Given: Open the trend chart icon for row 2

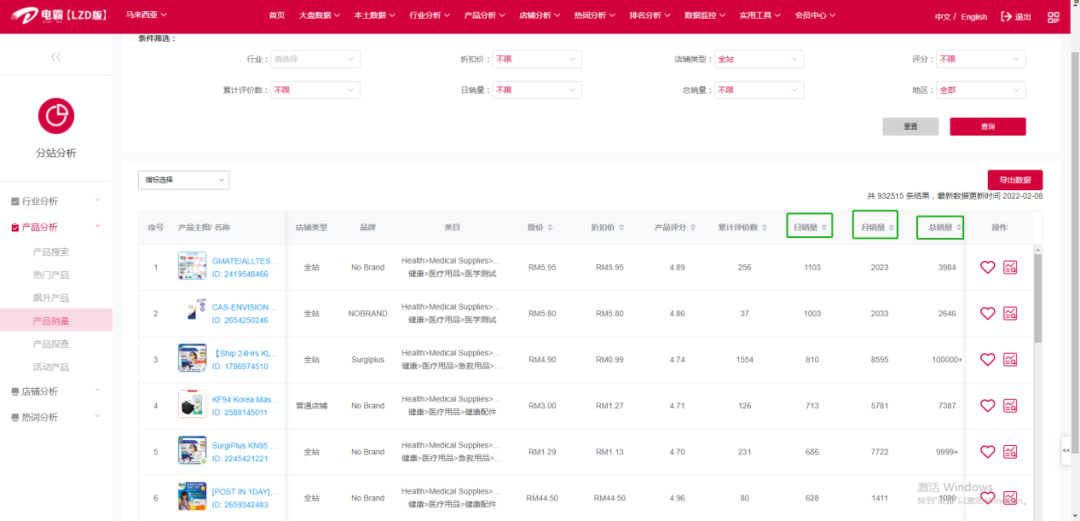Looking at the screenshot, I should point(1010,313).
